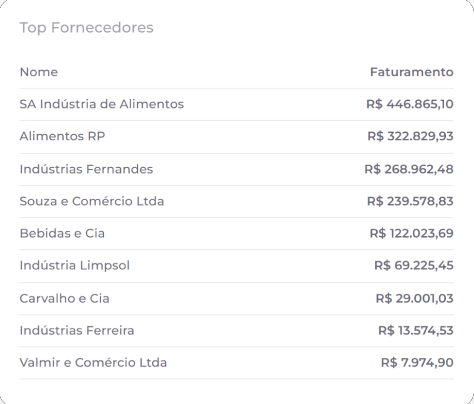Open the Indústria Limpsol row
Viewport: 474px width, 404px height.
(236, 266)
